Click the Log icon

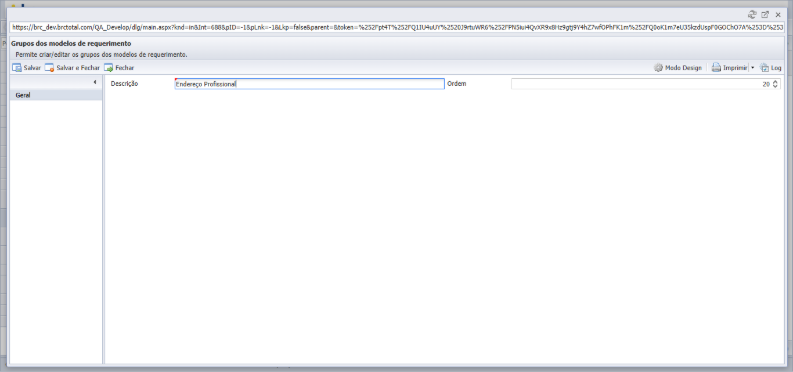tap(764, 68)
